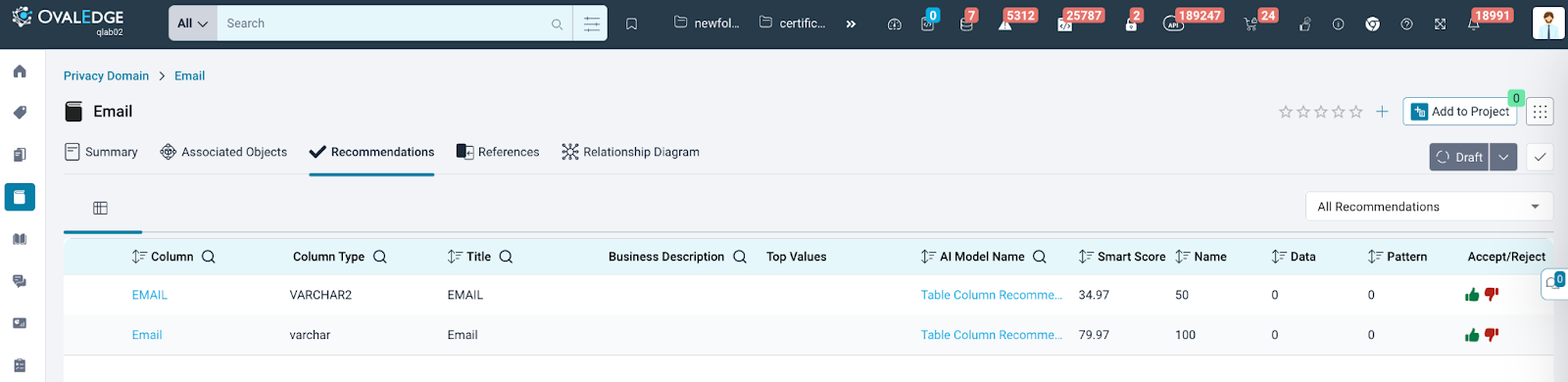Open the Relationship Diagram tab
1568x382 pixels.
pos(630,152)
